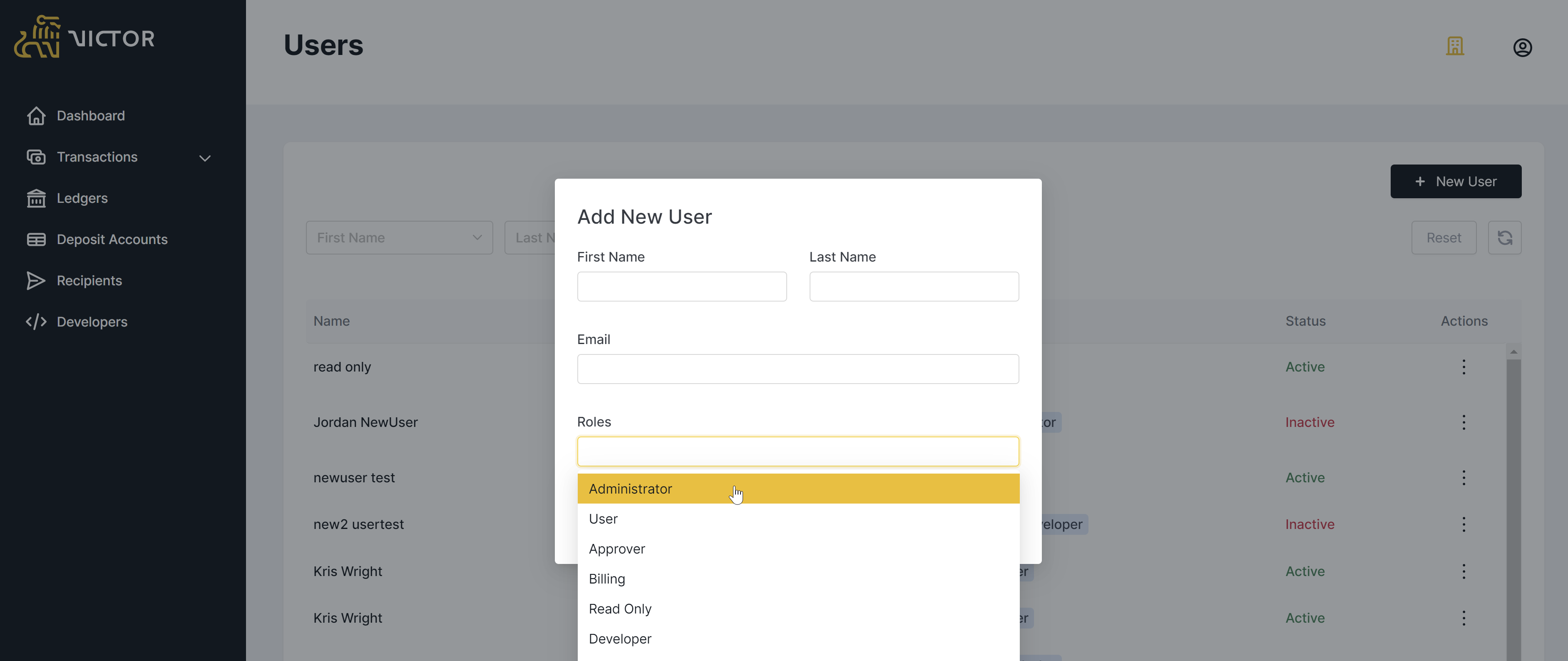Open the user profile icon
Screen dimensions: 1568x661
coord(1522,47)
